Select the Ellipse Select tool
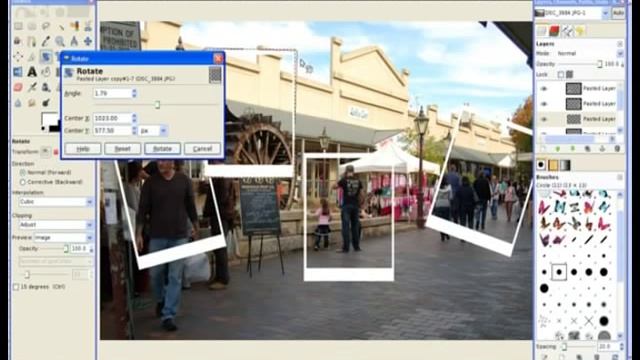The height and width of the screenshot is (360, 640). click(32, 27)
